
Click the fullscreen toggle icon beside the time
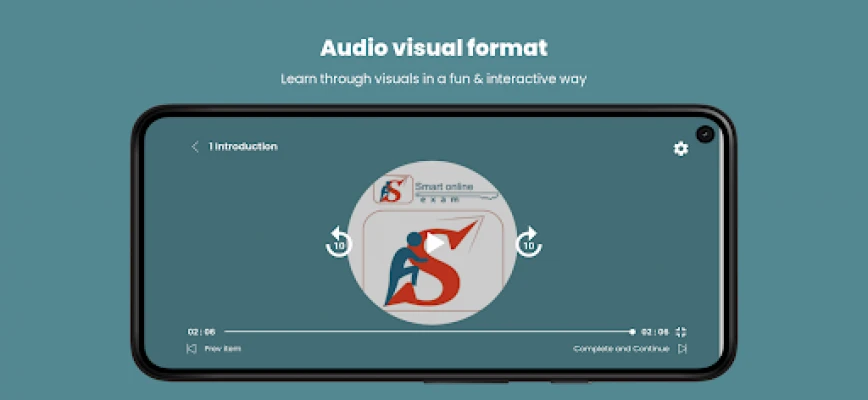click(x=681, y=332)
